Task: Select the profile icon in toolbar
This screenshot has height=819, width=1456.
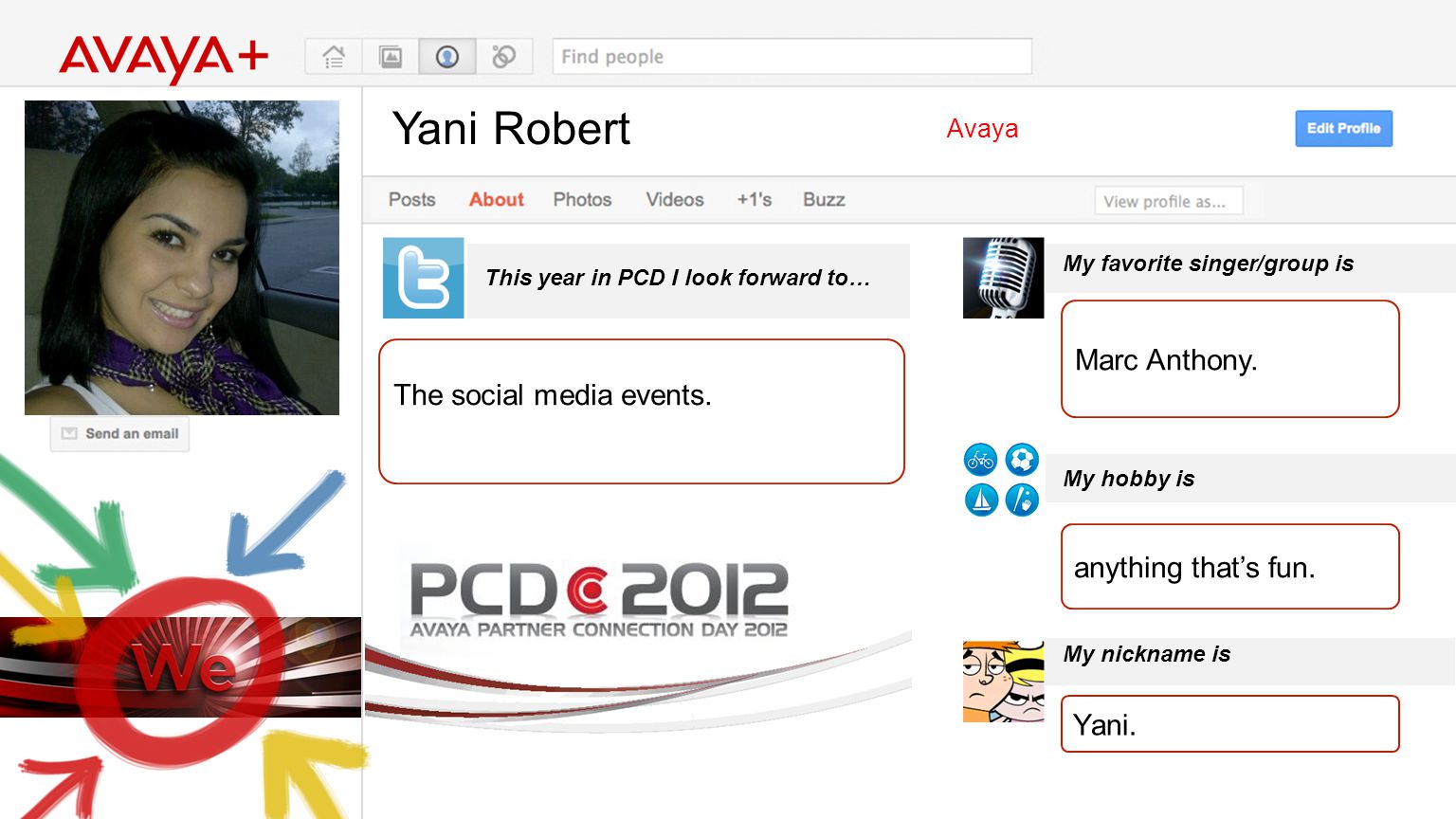Action: tap(447, 57)
